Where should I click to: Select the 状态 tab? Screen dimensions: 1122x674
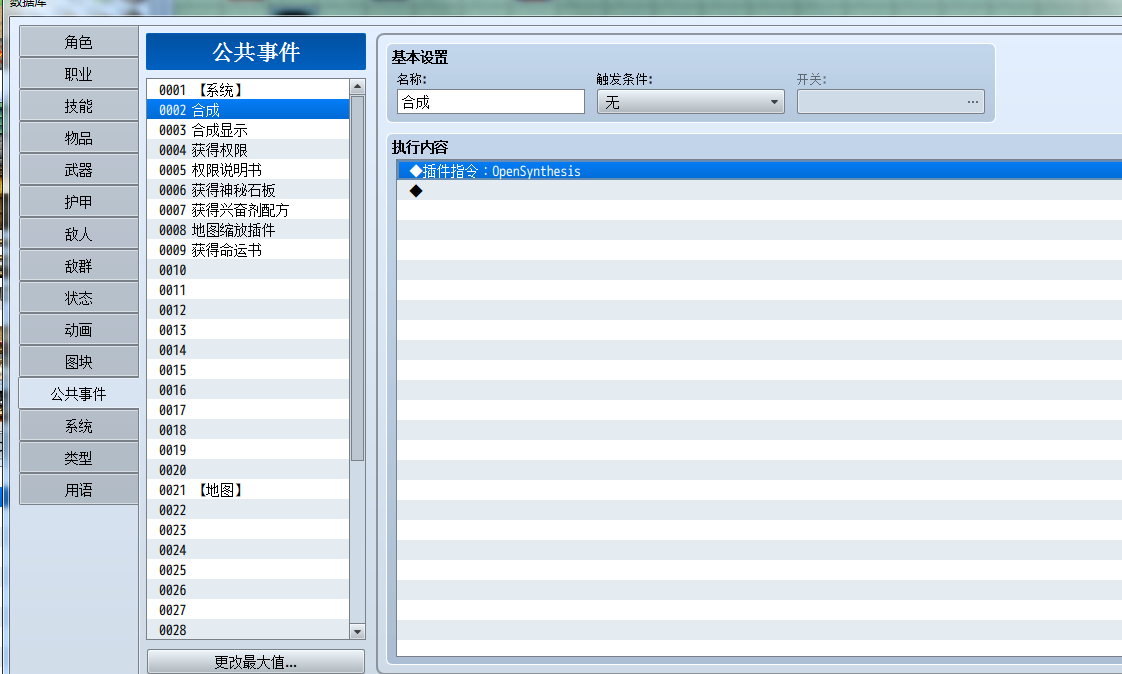click(79, 298)
